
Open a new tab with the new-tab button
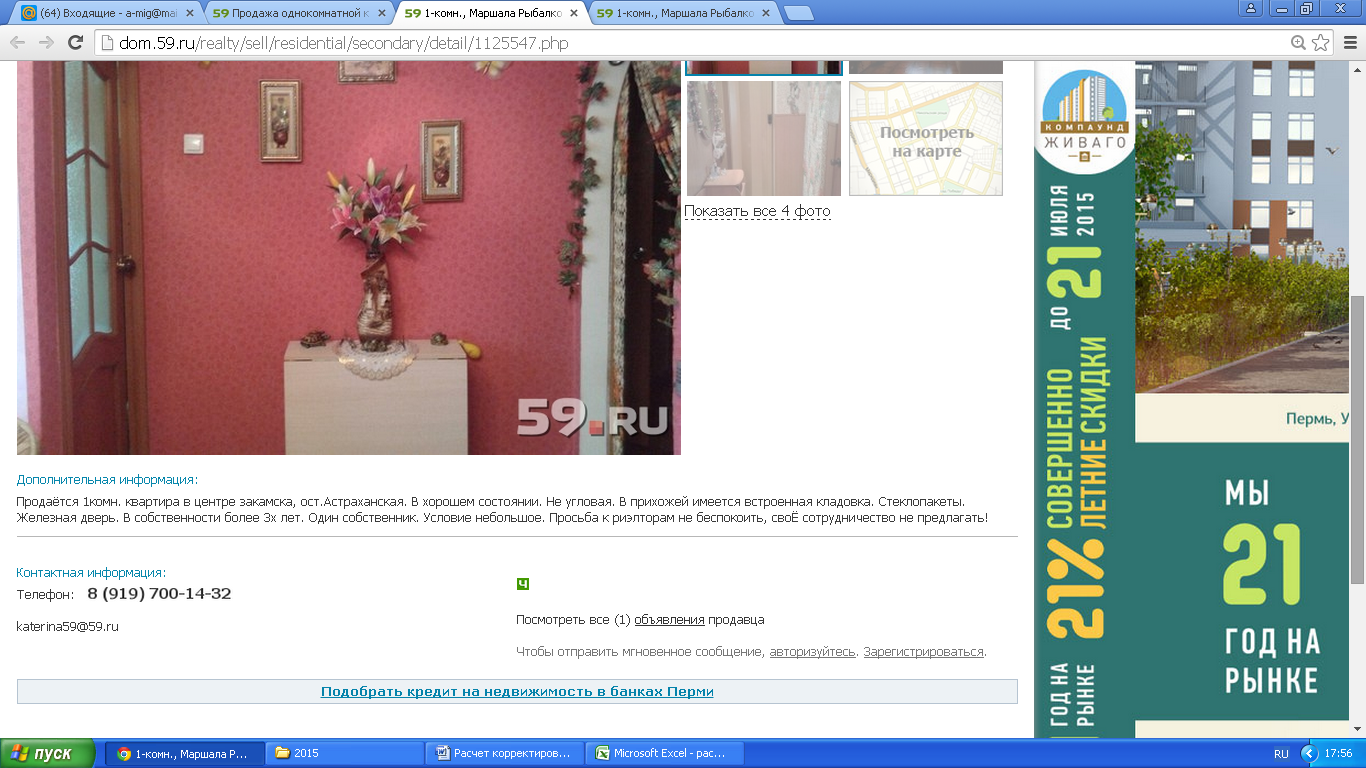point(798,13)
